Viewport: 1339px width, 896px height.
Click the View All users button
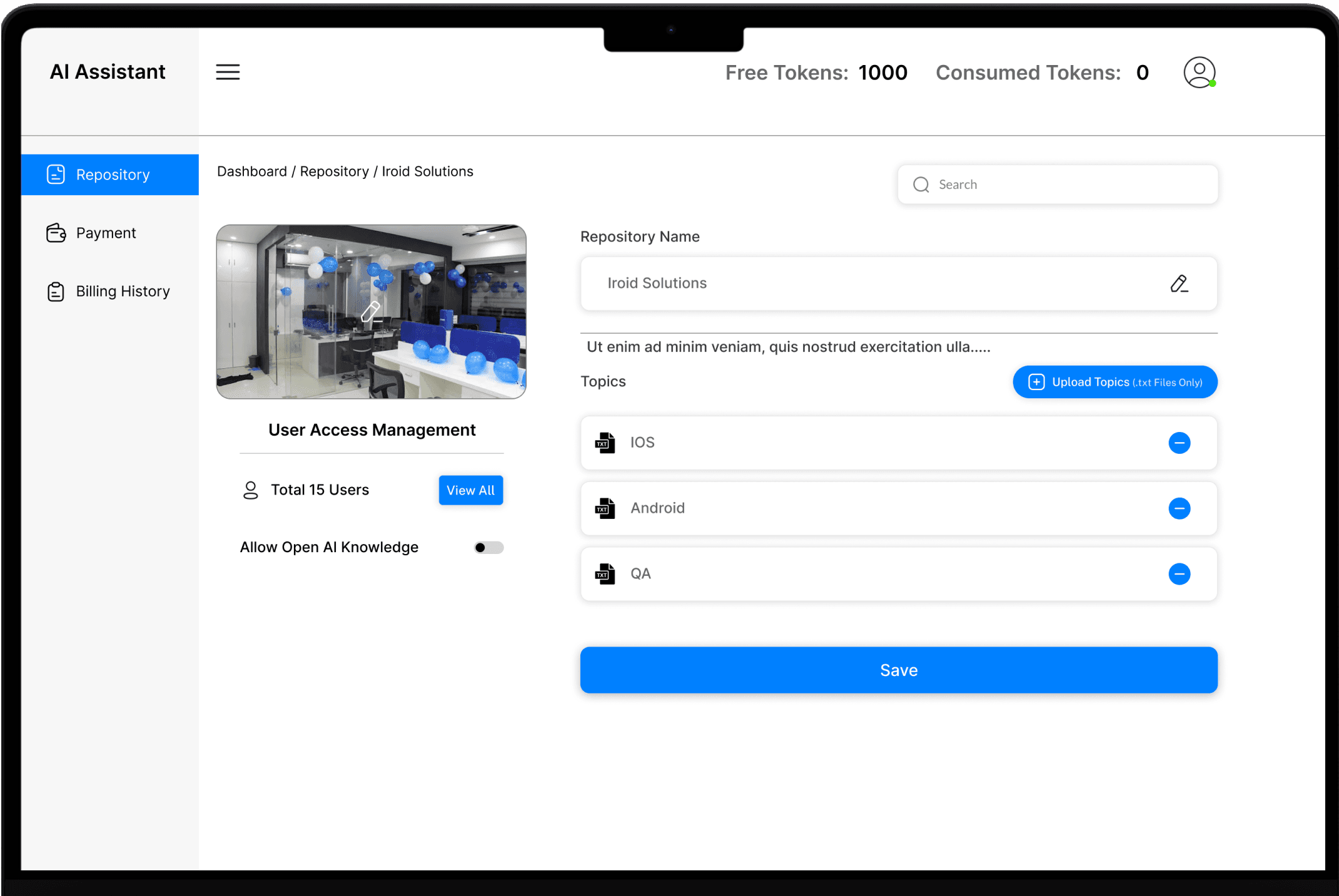470,490
